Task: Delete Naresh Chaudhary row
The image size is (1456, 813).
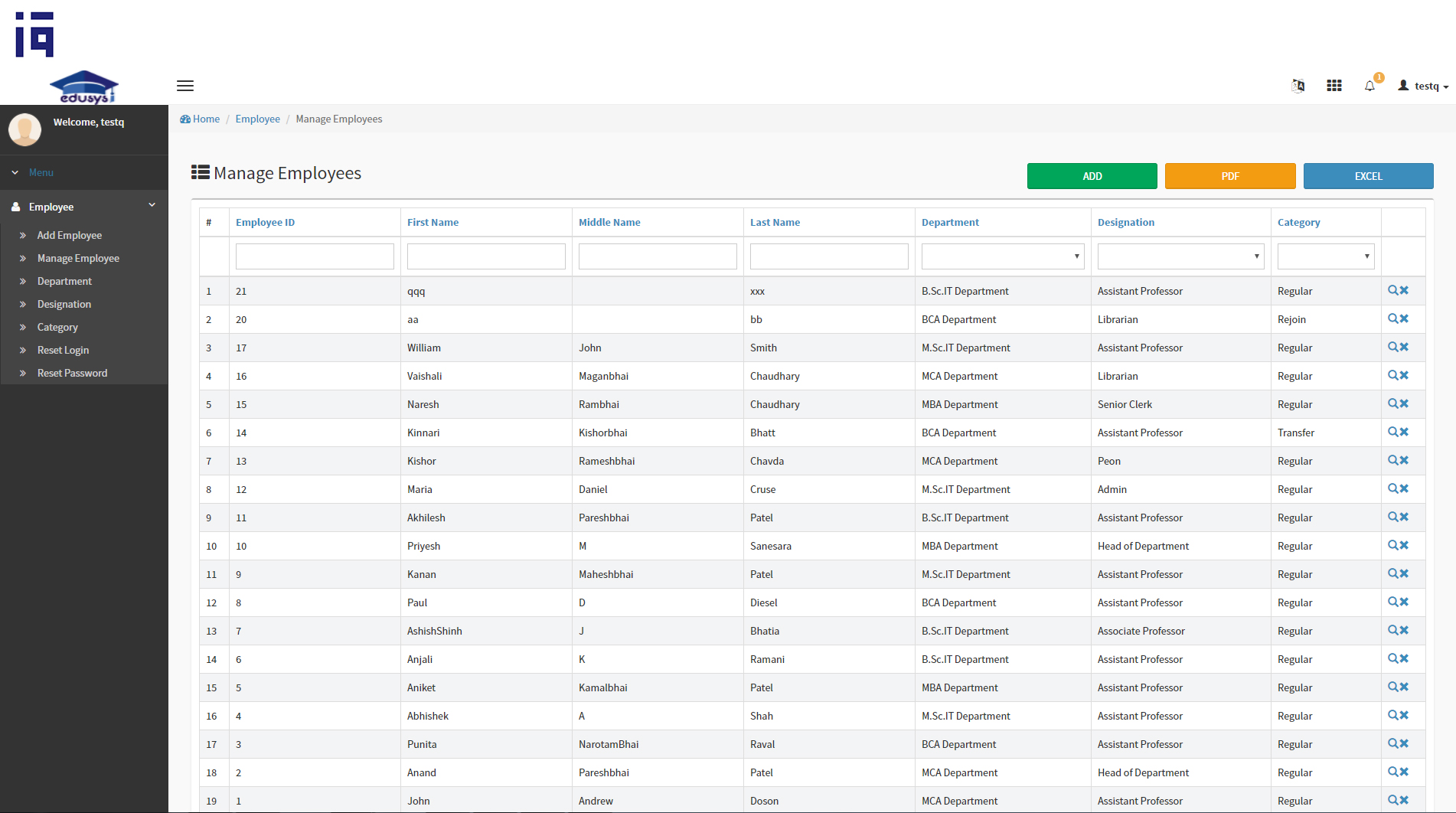Action: [1404, 403]
